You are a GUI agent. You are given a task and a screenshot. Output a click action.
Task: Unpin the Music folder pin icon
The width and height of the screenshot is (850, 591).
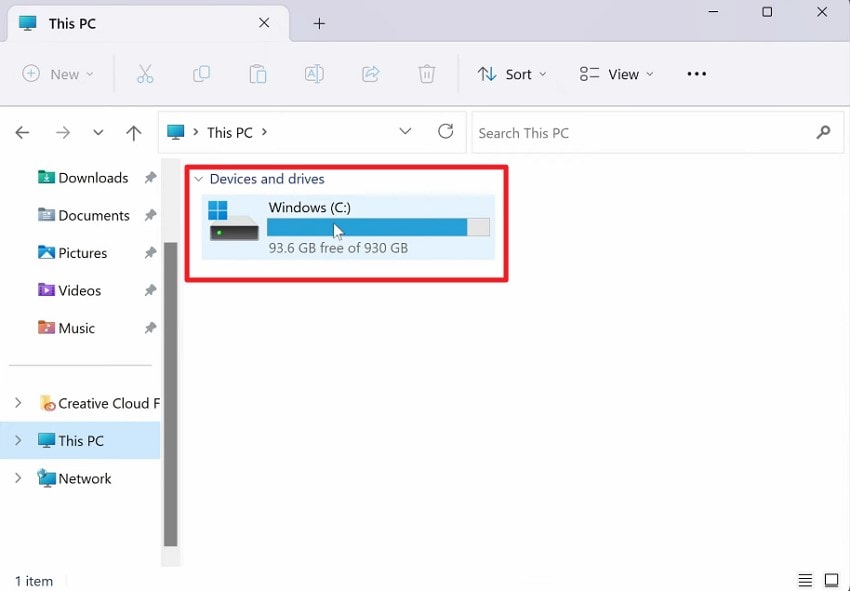tap(150, 328)
